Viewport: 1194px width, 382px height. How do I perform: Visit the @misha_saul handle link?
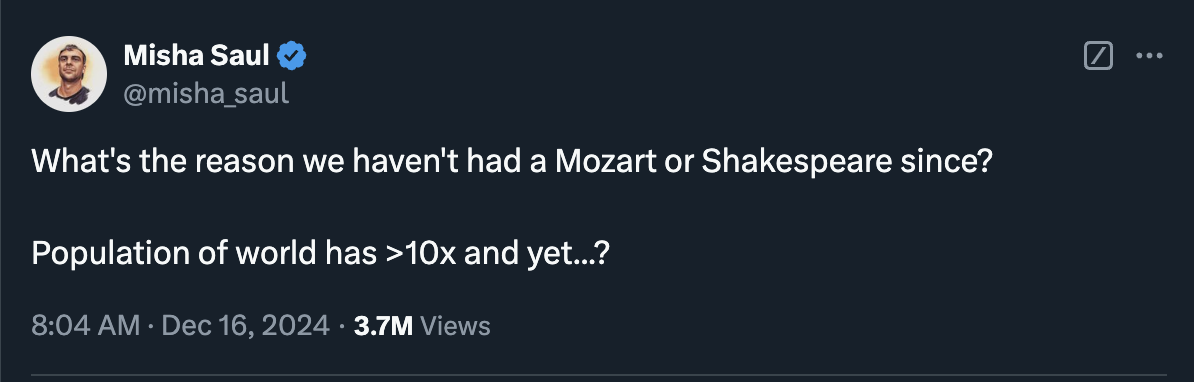(x=206, y=94)
